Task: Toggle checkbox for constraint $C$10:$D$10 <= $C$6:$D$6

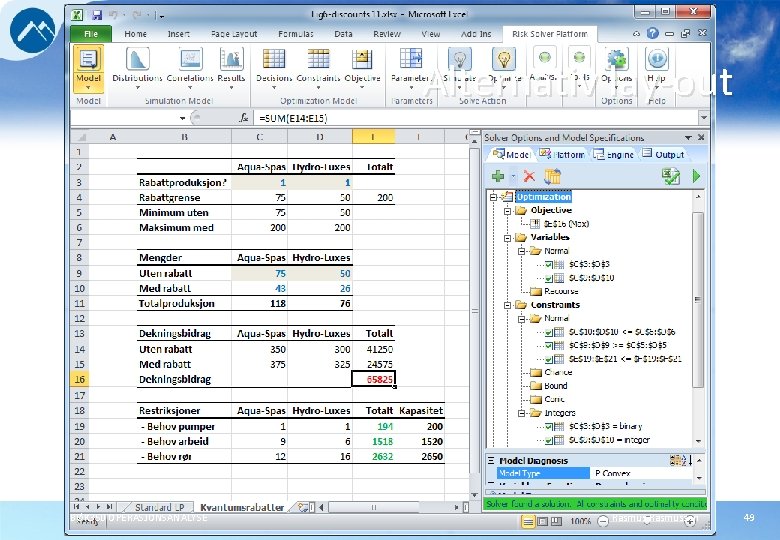Action: [549, 332]
